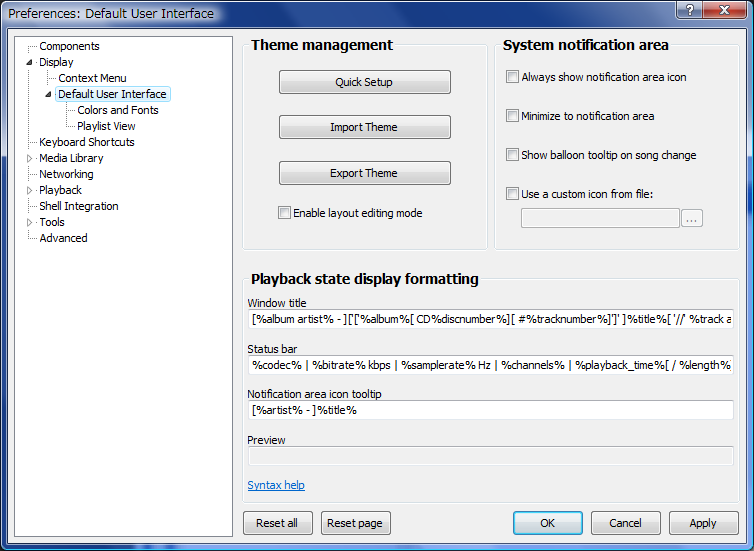Click into the Window title format field
This screenshot has height=551, width=754.
(490, 319)
